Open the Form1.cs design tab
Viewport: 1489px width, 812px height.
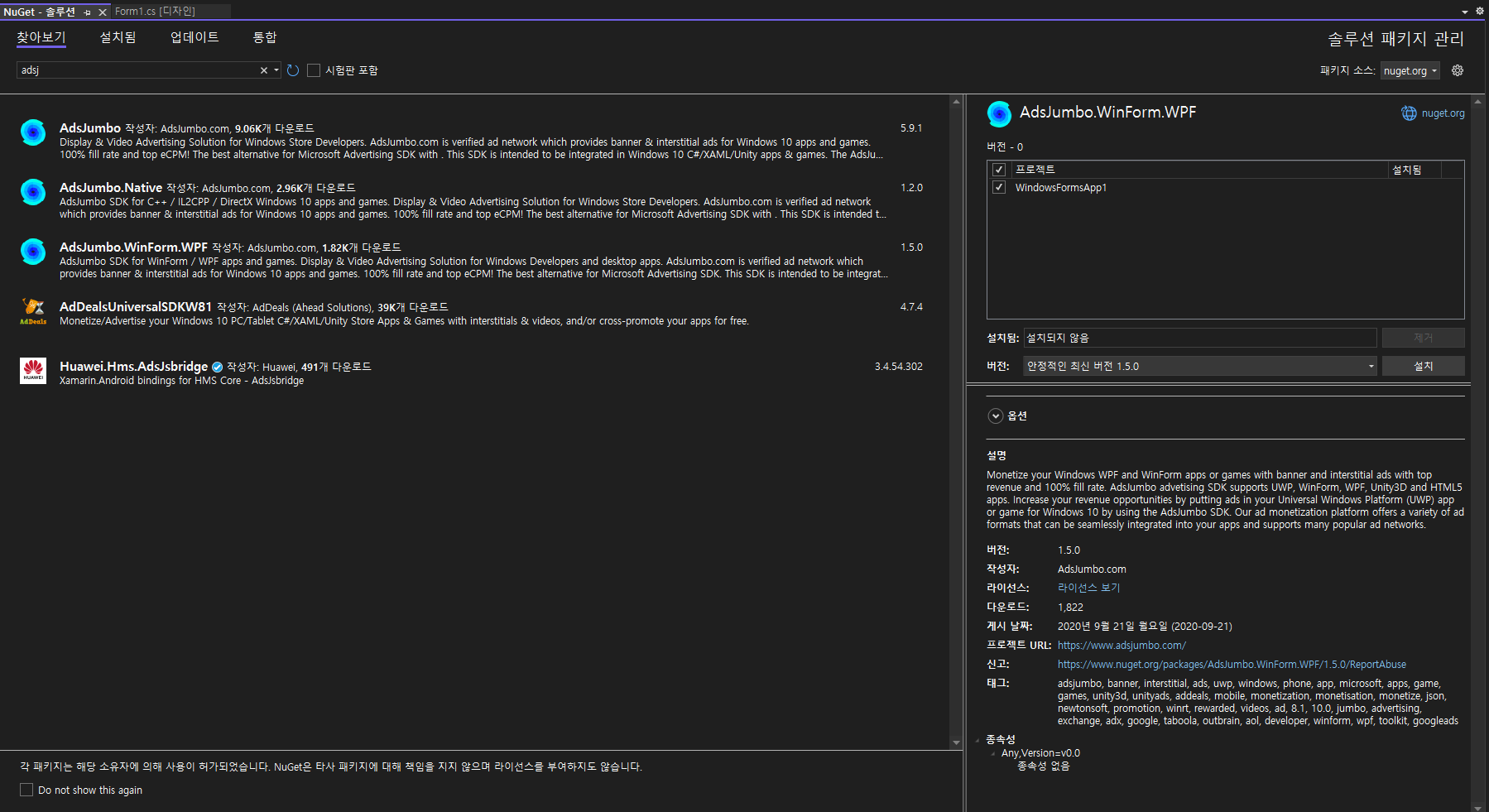(x=155, y=12)
